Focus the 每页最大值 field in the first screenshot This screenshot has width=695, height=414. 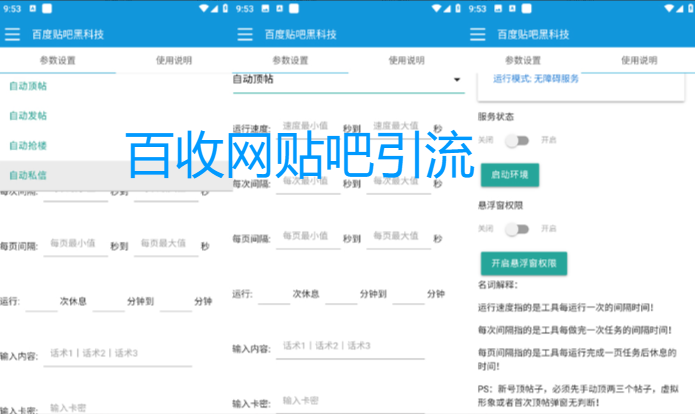(x=166, y=245)
